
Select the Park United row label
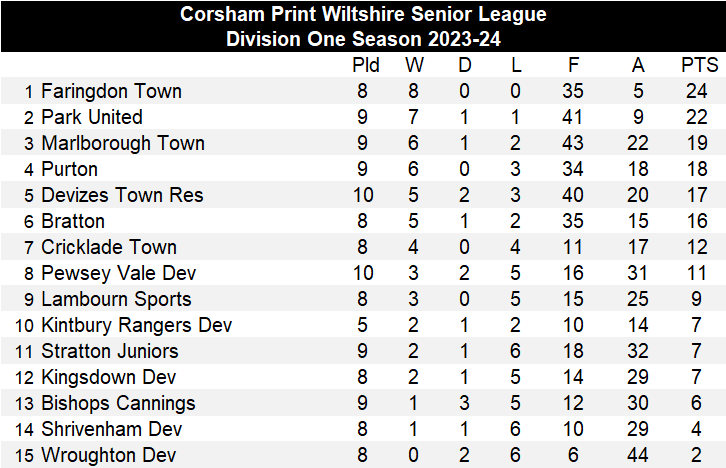92,117
